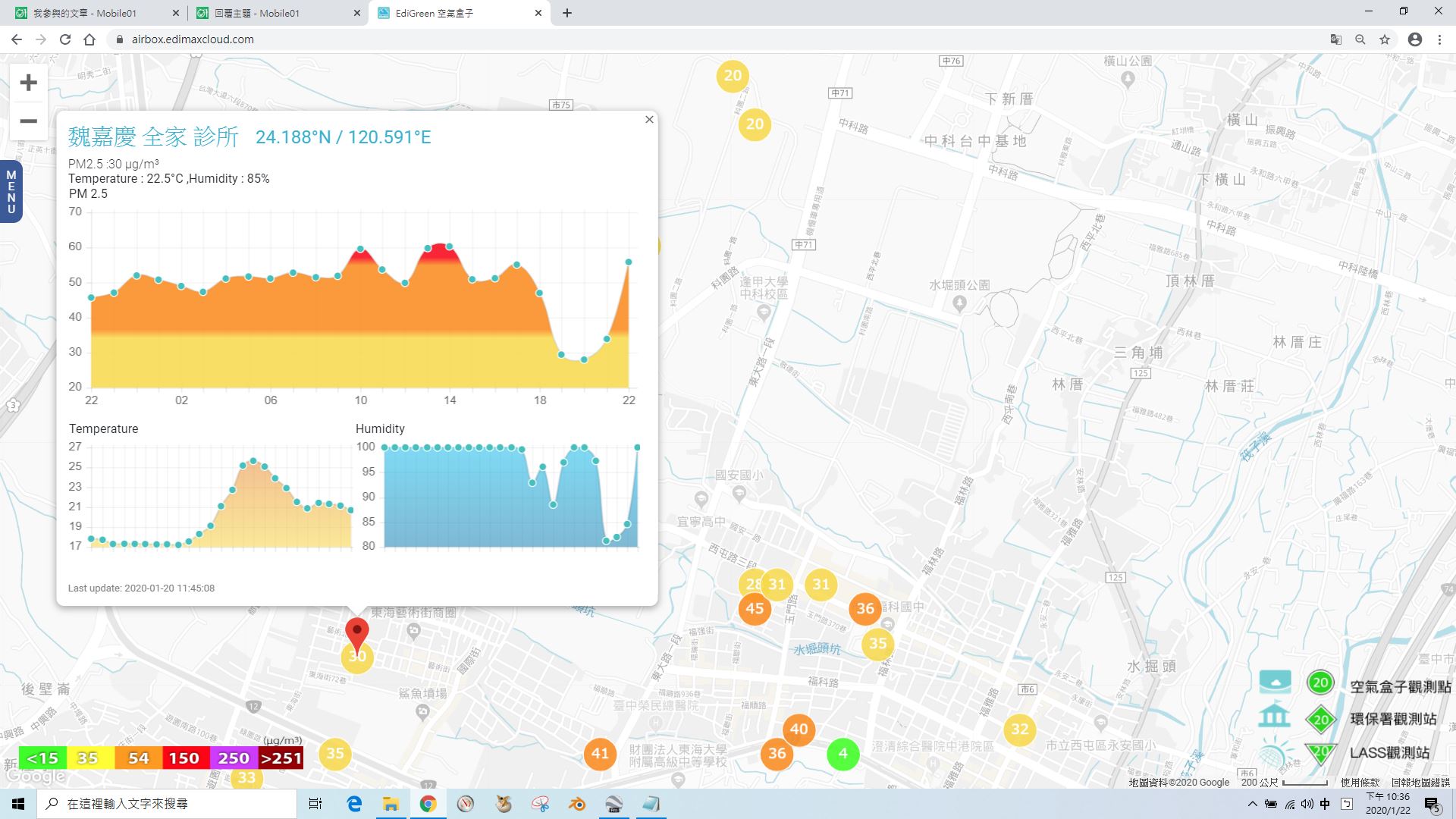
Task: Zoom in the map with plus button
Action: 28,82
